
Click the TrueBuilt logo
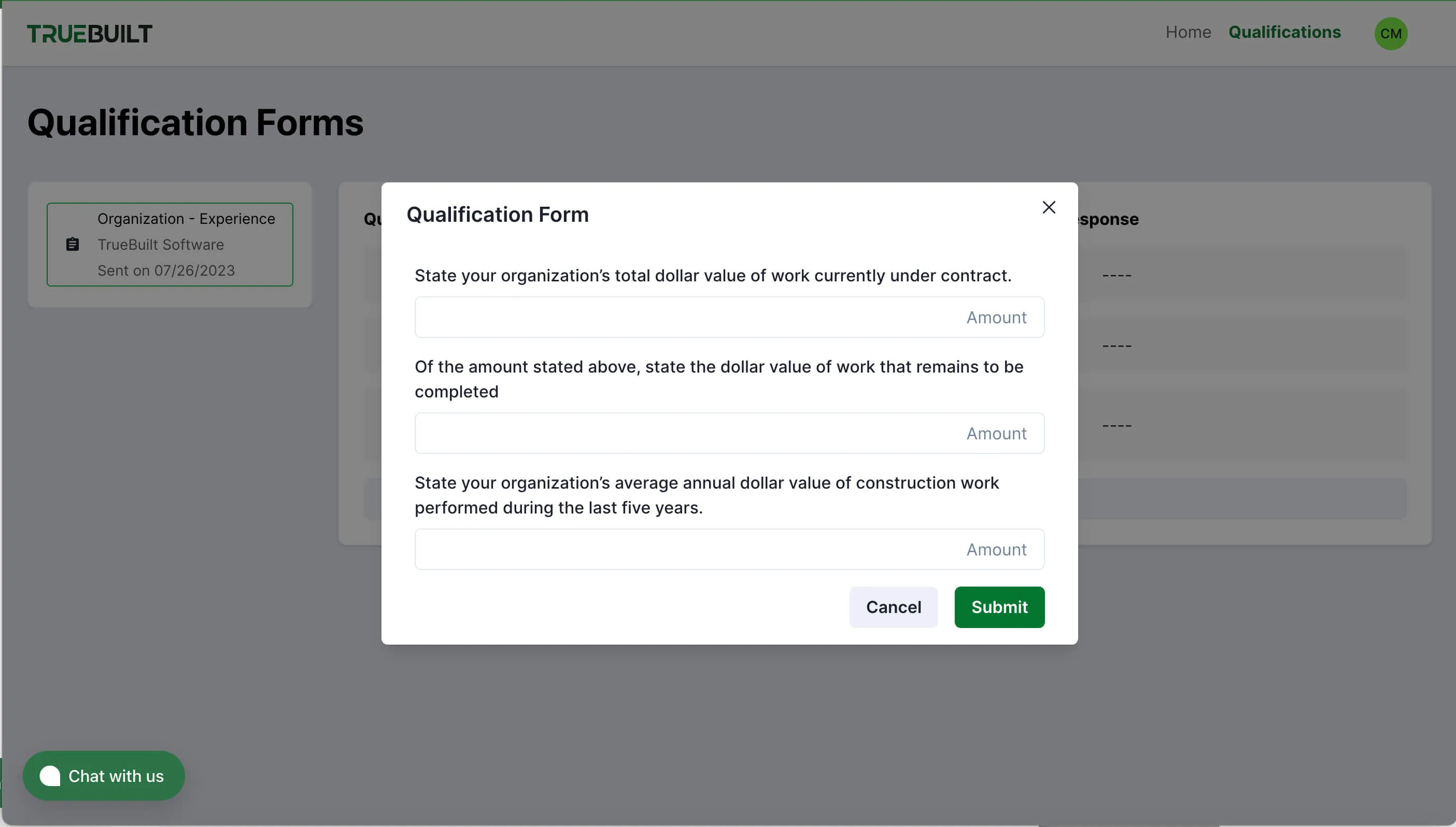point(89,34)
